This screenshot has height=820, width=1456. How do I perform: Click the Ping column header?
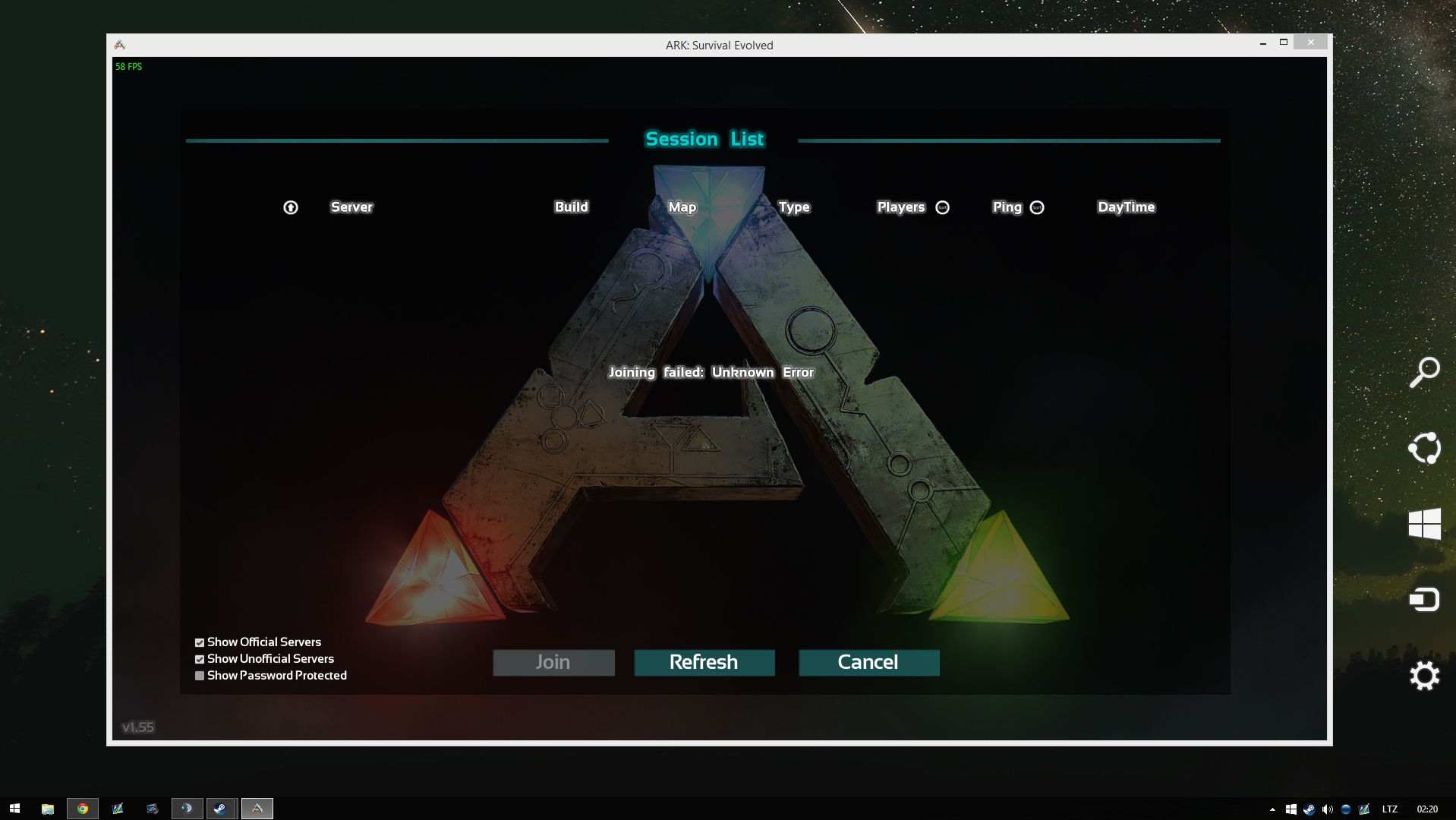[1007, 207]
